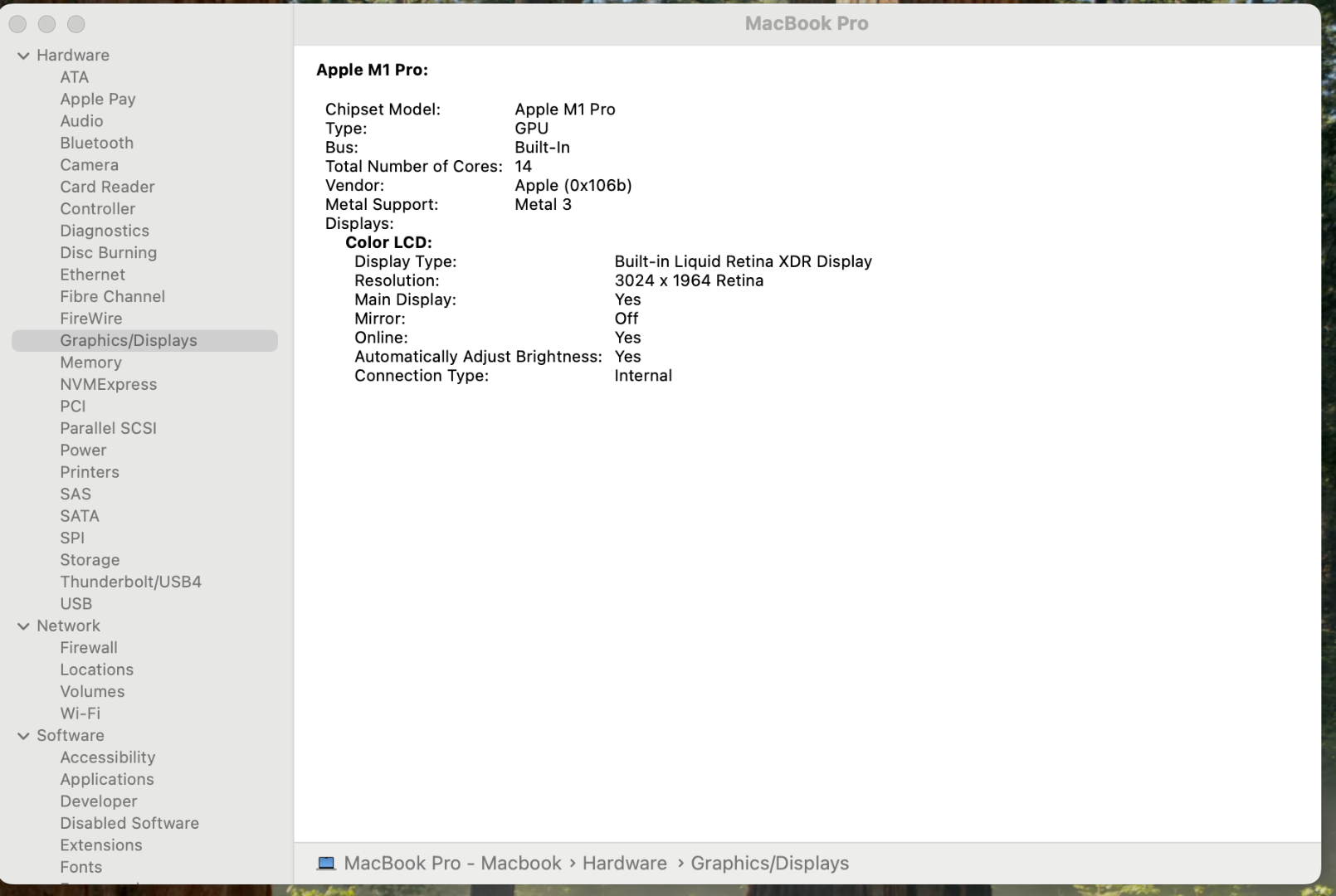The height and width of the screenshot is (896, 1336).
Task: Open the Diagnostics entry
Action: point(105,231)
